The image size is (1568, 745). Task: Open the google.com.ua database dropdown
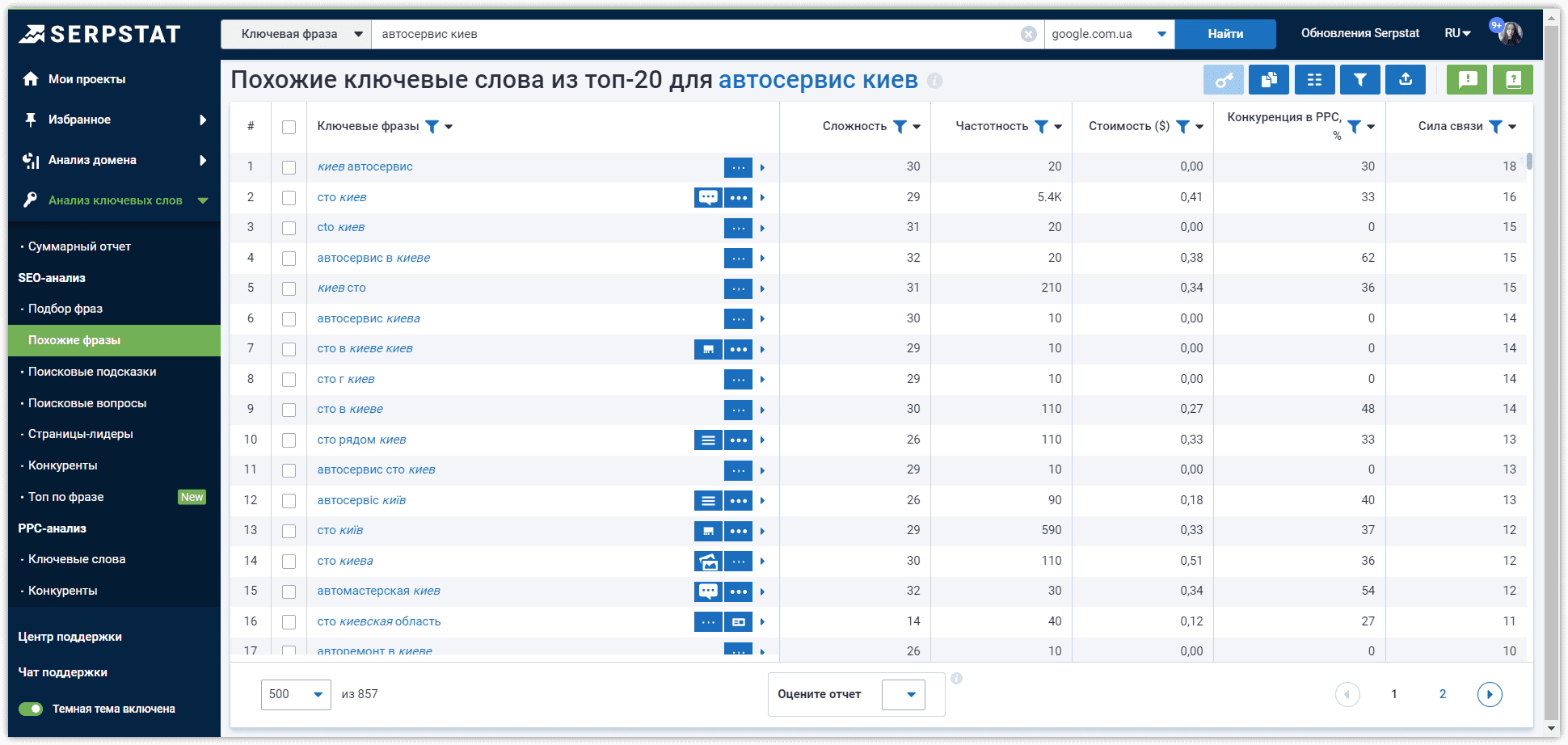1109,34
